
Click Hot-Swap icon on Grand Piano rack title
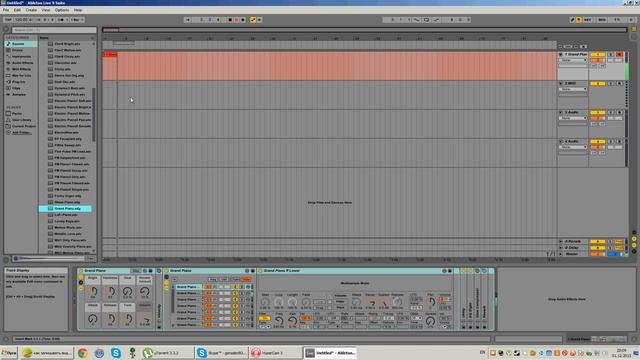(144, 271)
